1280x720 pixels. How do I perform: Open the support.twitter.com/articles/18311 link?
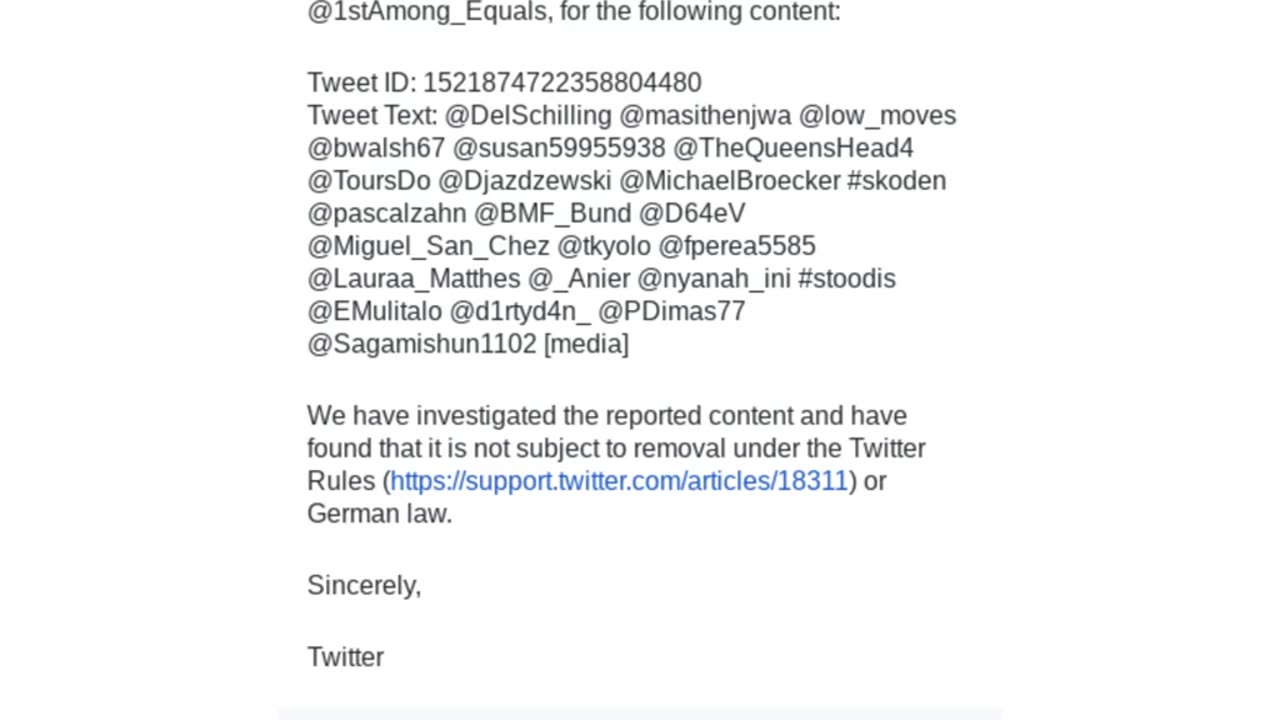pos(618,481)
